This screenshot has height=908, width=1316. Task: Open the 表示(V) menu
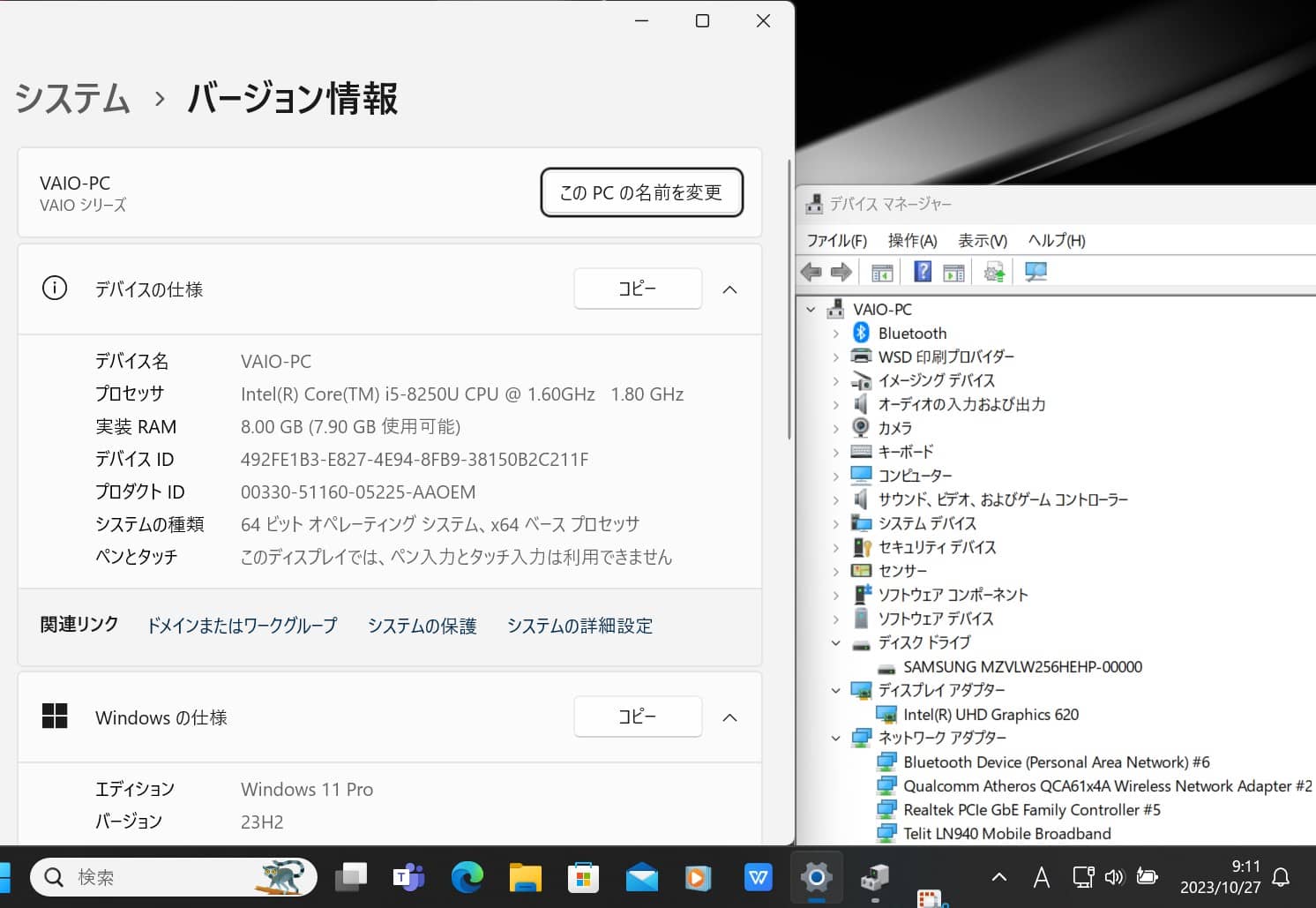(983, 240)
